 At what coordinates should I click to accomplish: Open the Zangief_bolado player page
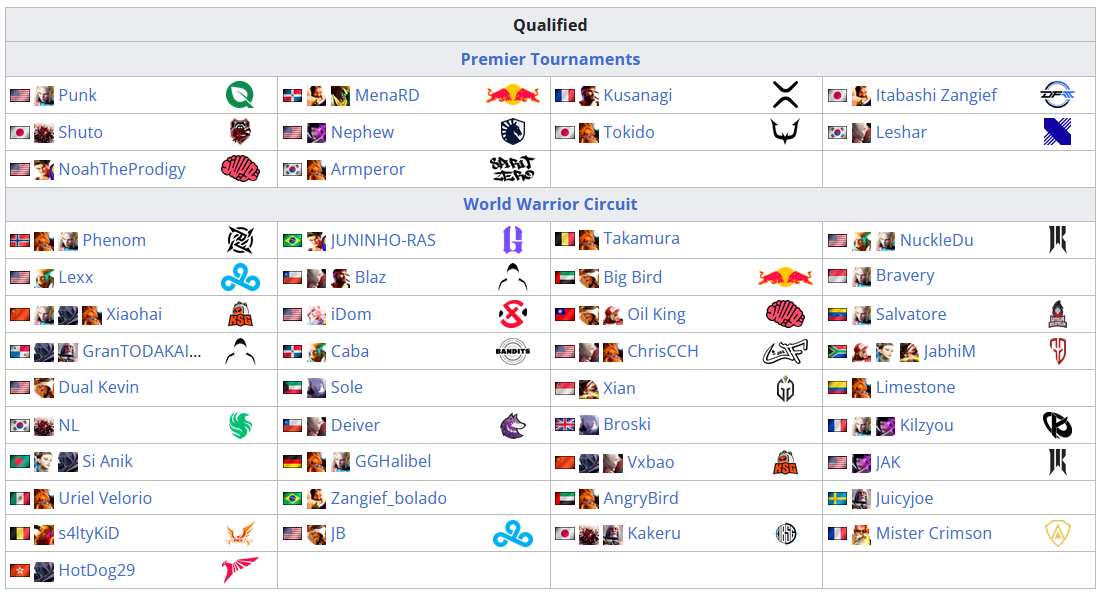tap(389, 498)
